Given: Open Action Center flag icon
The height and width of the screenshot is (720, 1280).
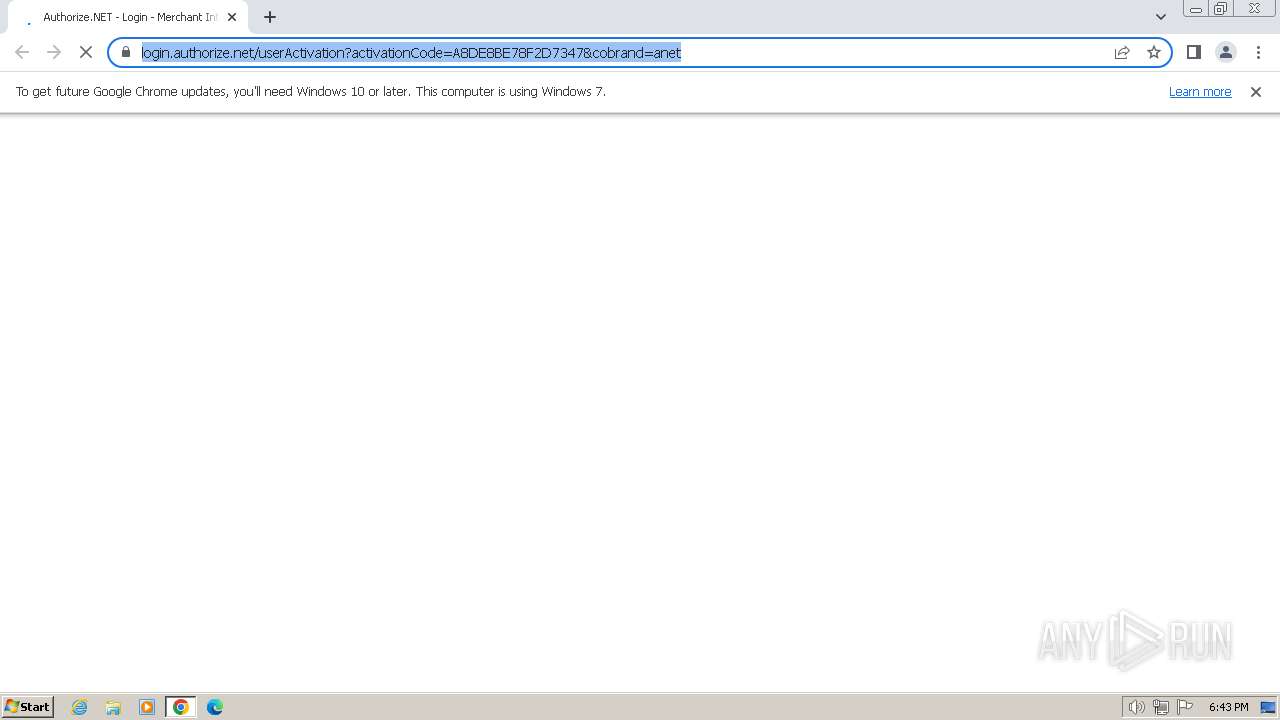Looking at the screenshot, I should click(1185, 707).
